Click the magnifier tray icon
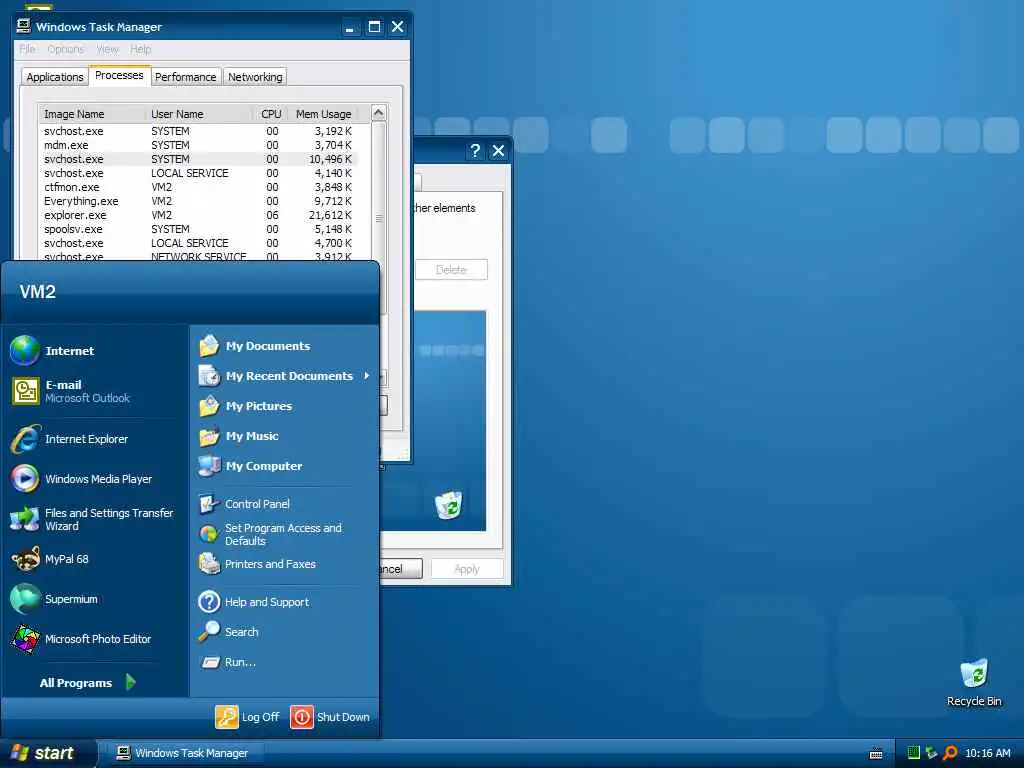This screenshot has height=768, width=1024. (950, 753)
